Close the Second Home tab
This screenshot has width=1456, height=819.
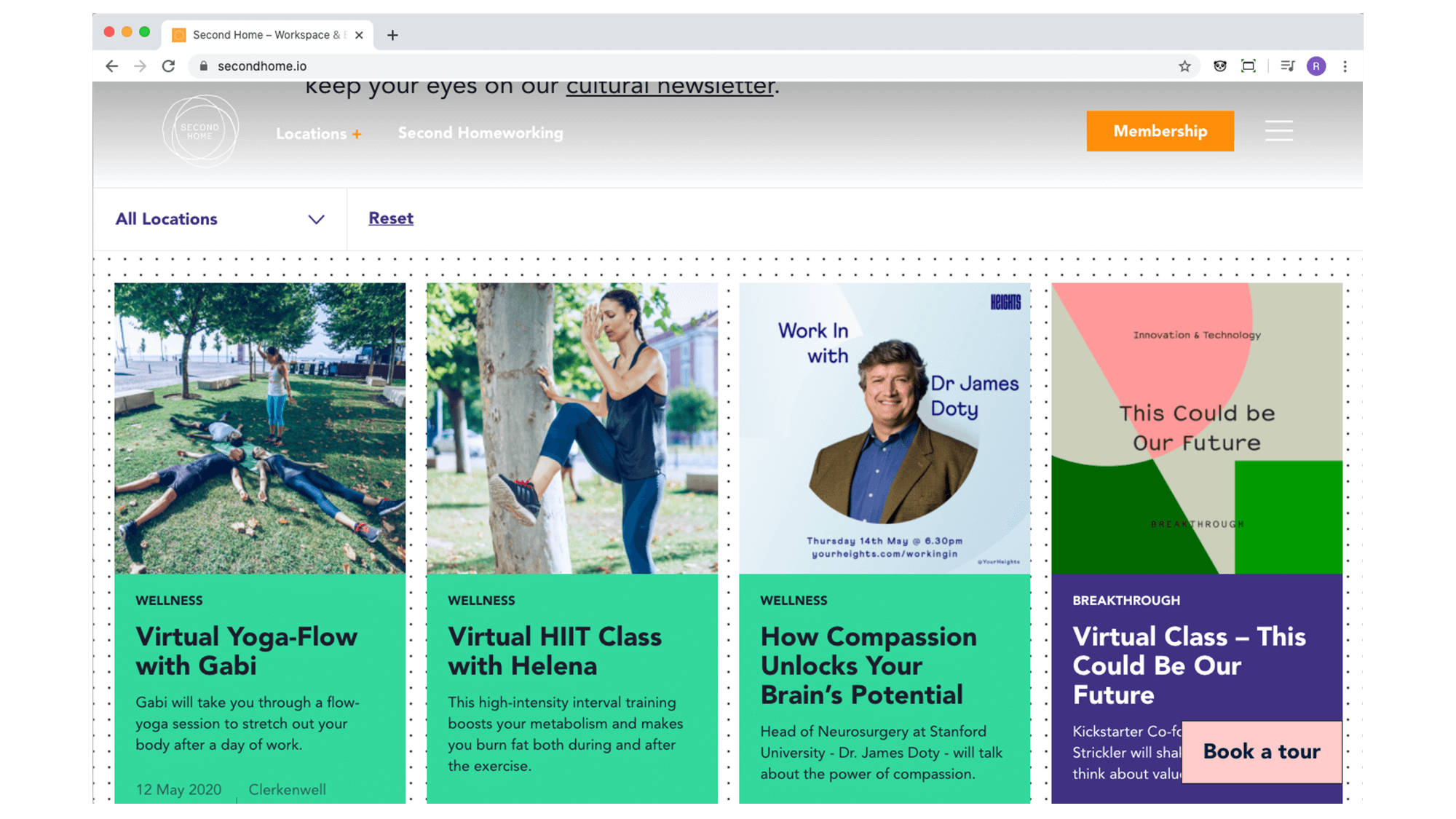[359, 35]
